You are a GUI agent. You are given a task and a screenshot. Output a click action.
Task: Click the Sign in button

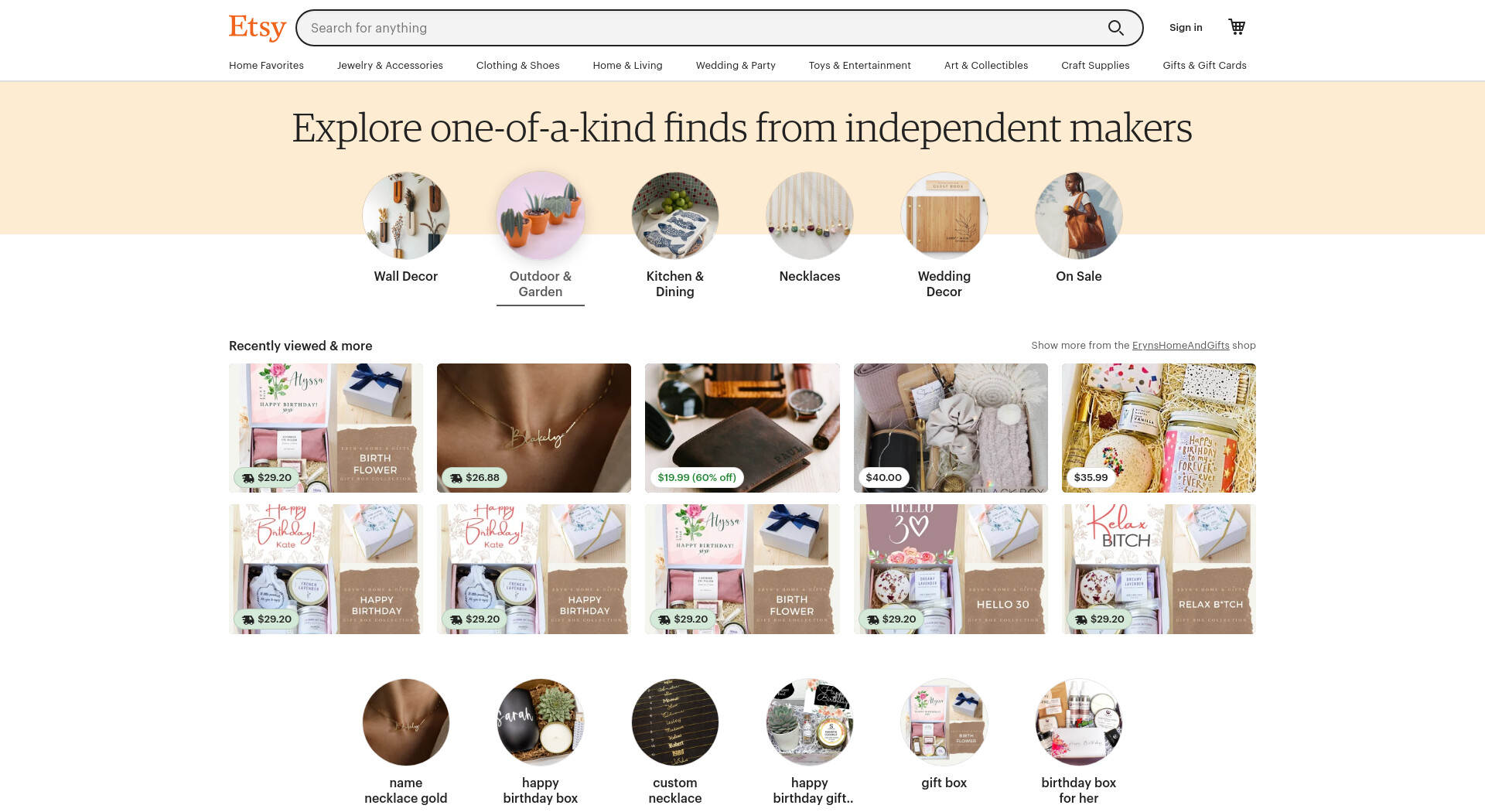point(1186,27)
